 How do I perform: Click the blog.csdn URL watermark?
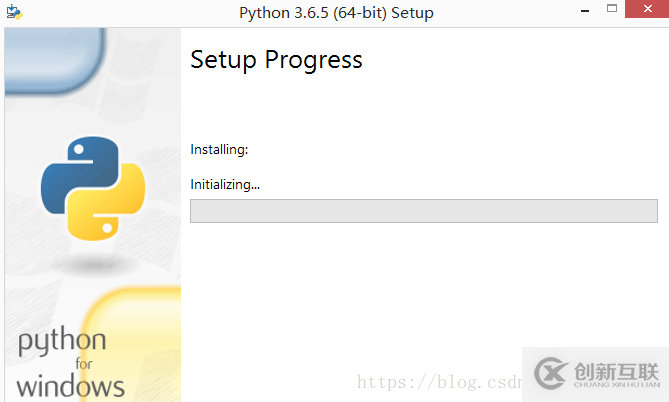(x=440, y=381)
